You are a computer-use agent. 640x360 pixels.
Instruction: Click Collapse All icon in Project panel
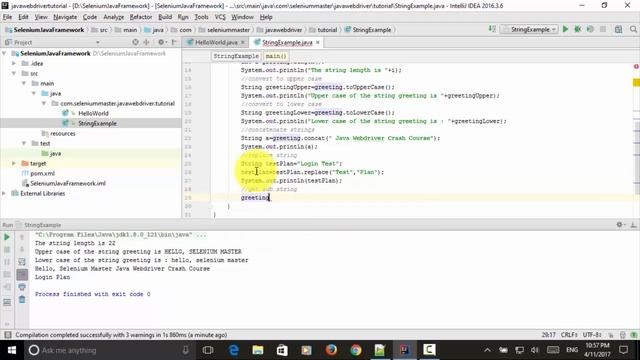click(146, 42)
